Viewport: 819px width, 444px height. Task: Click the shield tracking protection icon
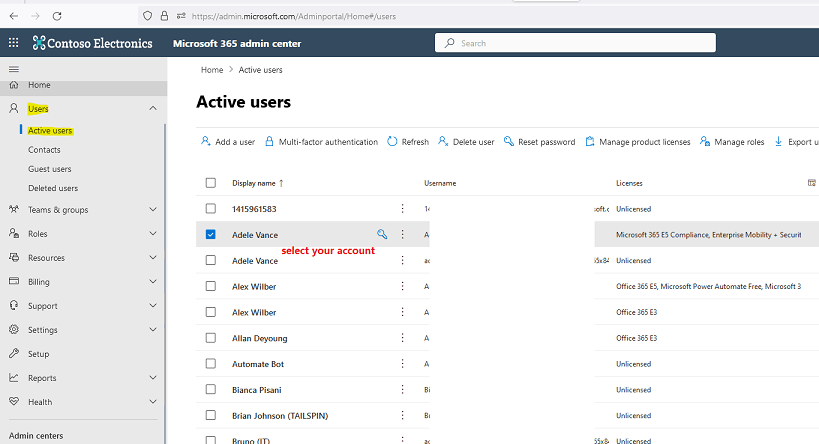[148, 16]
